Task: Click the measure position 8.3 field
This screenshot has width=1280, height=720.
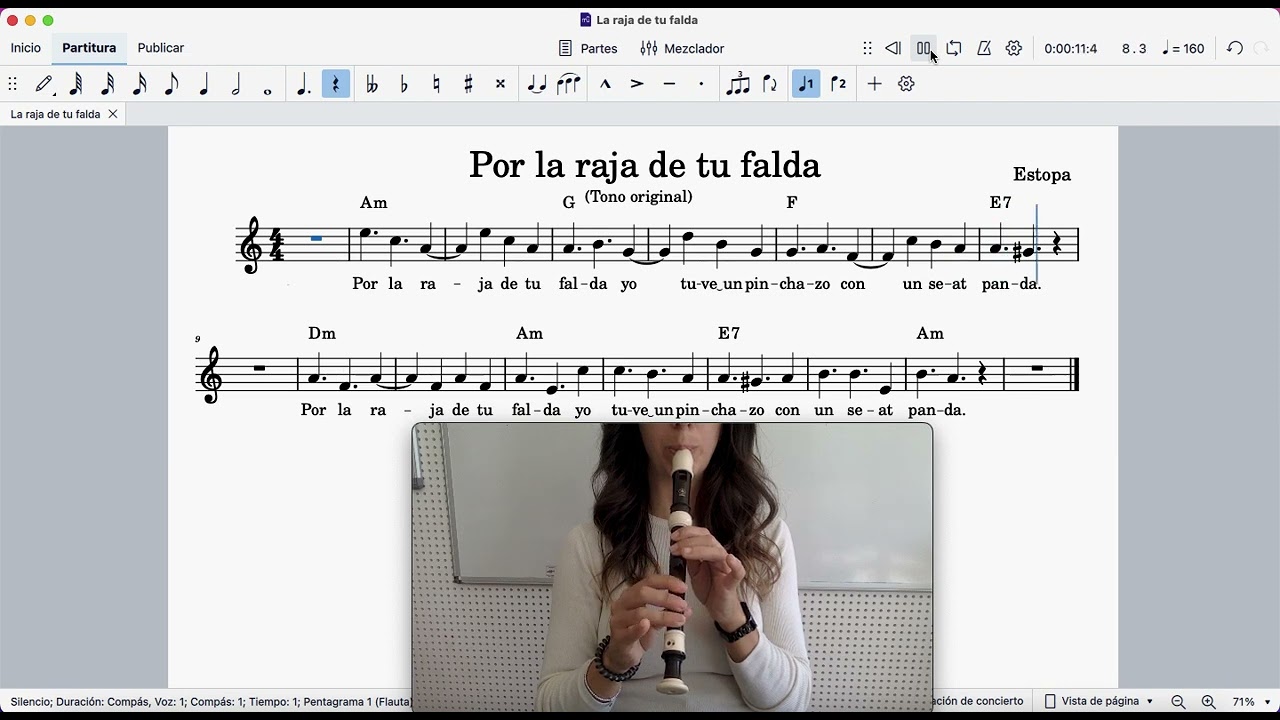Action: click(x=1134, y=48)
